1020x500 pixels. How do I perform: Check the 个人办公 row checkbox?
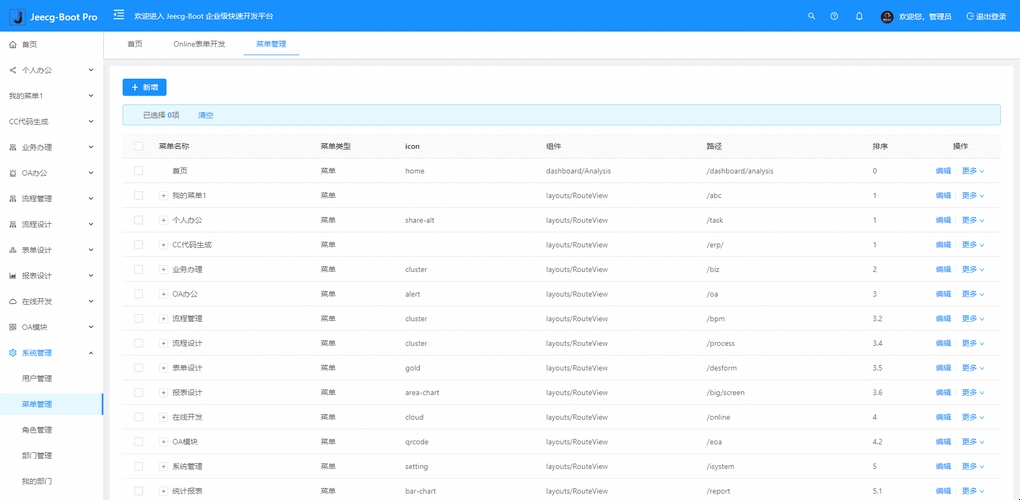[139, 220]
